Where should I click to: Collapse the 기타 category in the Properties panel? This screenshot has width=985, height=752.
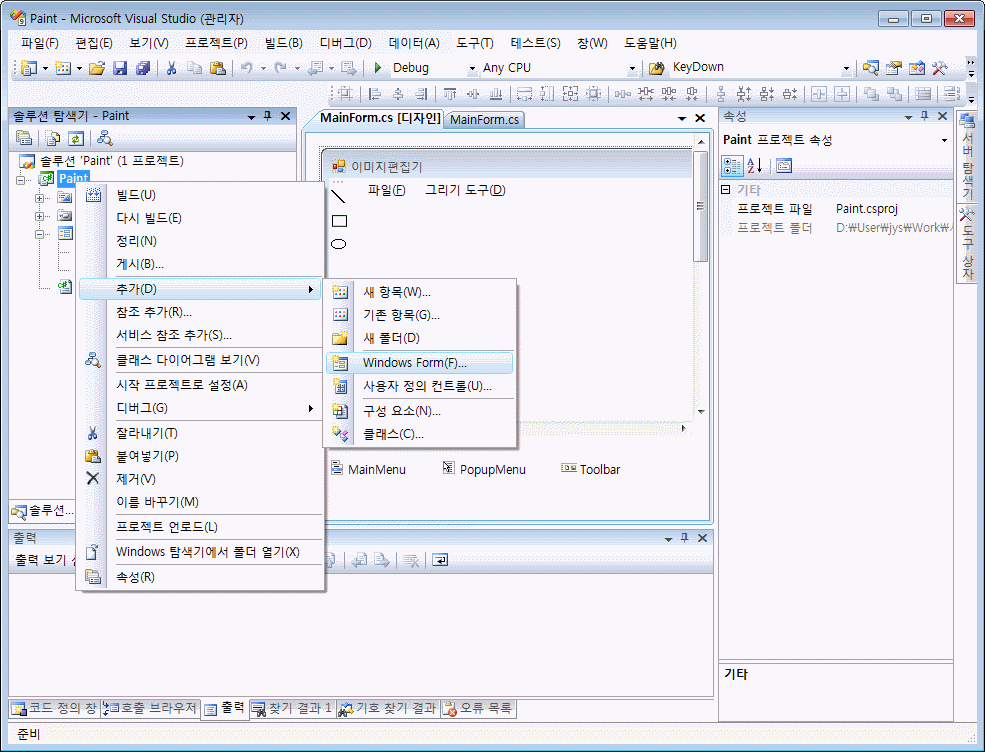click(726, 189)
